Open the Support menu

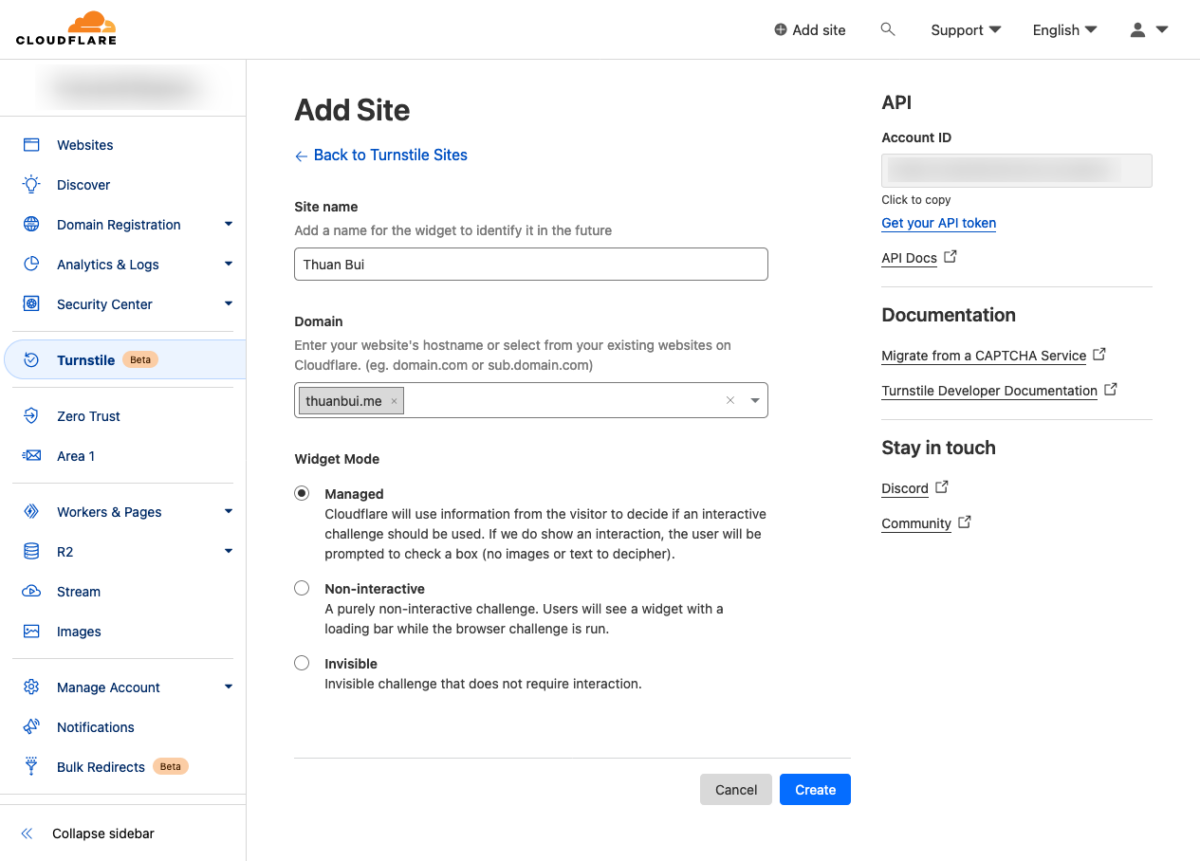tap(964, 29)
